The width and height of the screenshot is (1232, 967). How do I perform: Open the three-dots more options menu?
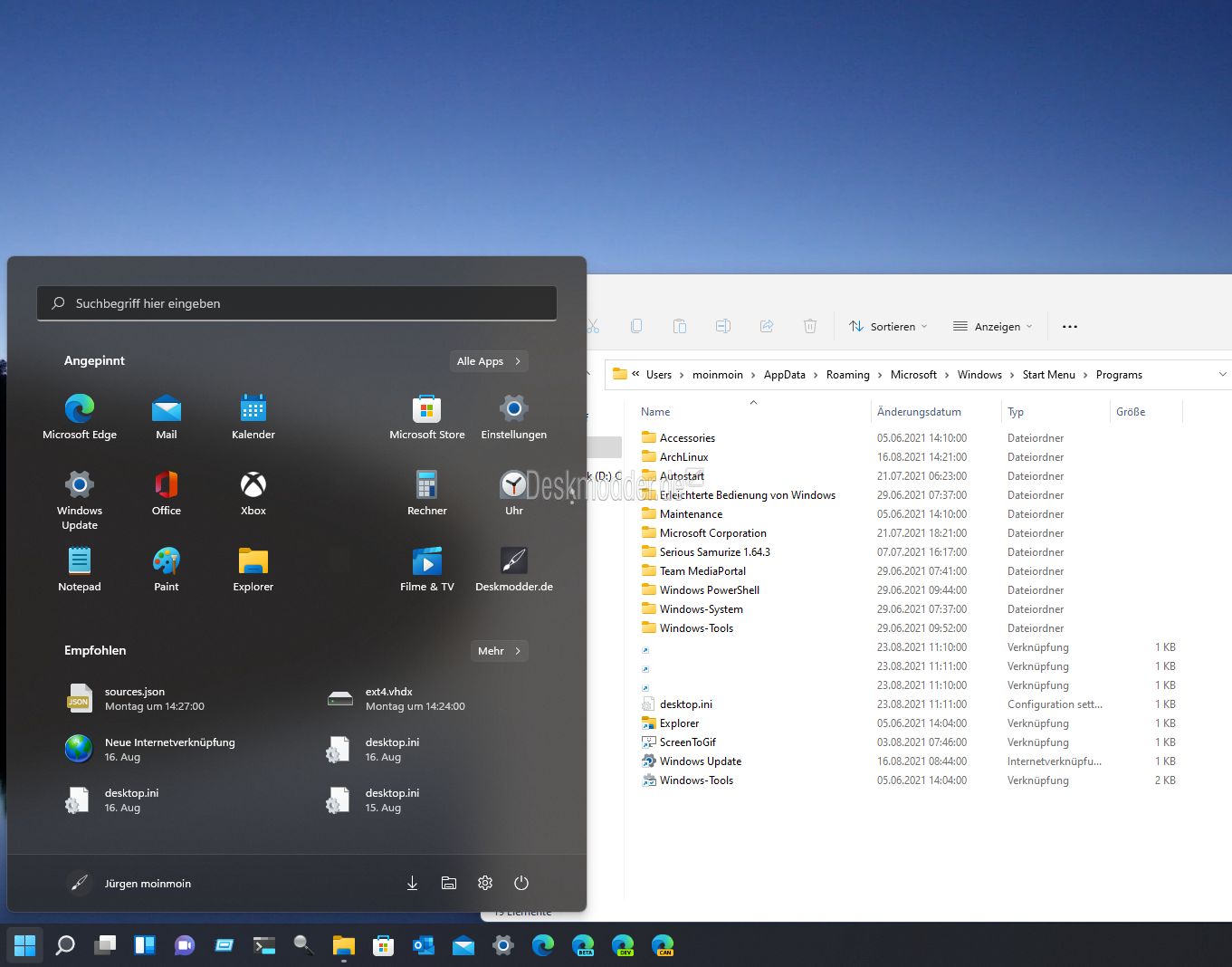point(1070,326)
